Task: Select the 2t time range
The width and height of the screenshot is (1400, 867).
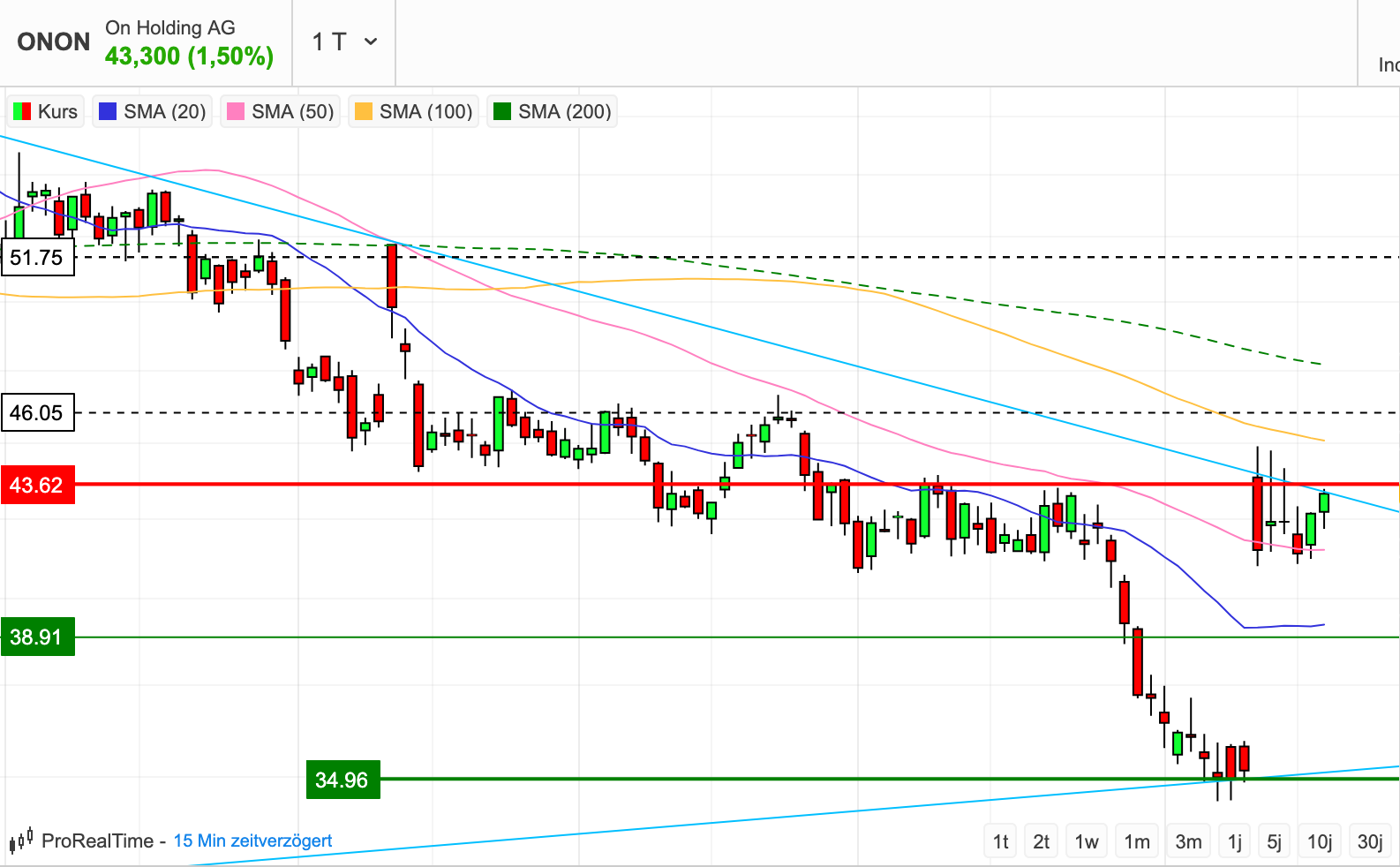Action: [1042, 841]
